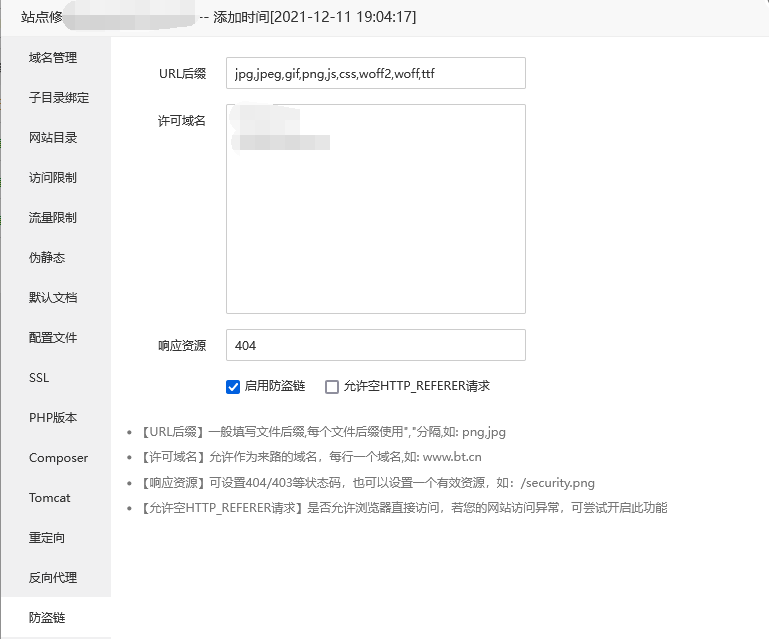Image resolution: width=769 pixels, height=639 pixels.
Task: Click the 响应资源 input with 404
Action: click(376, 345)
